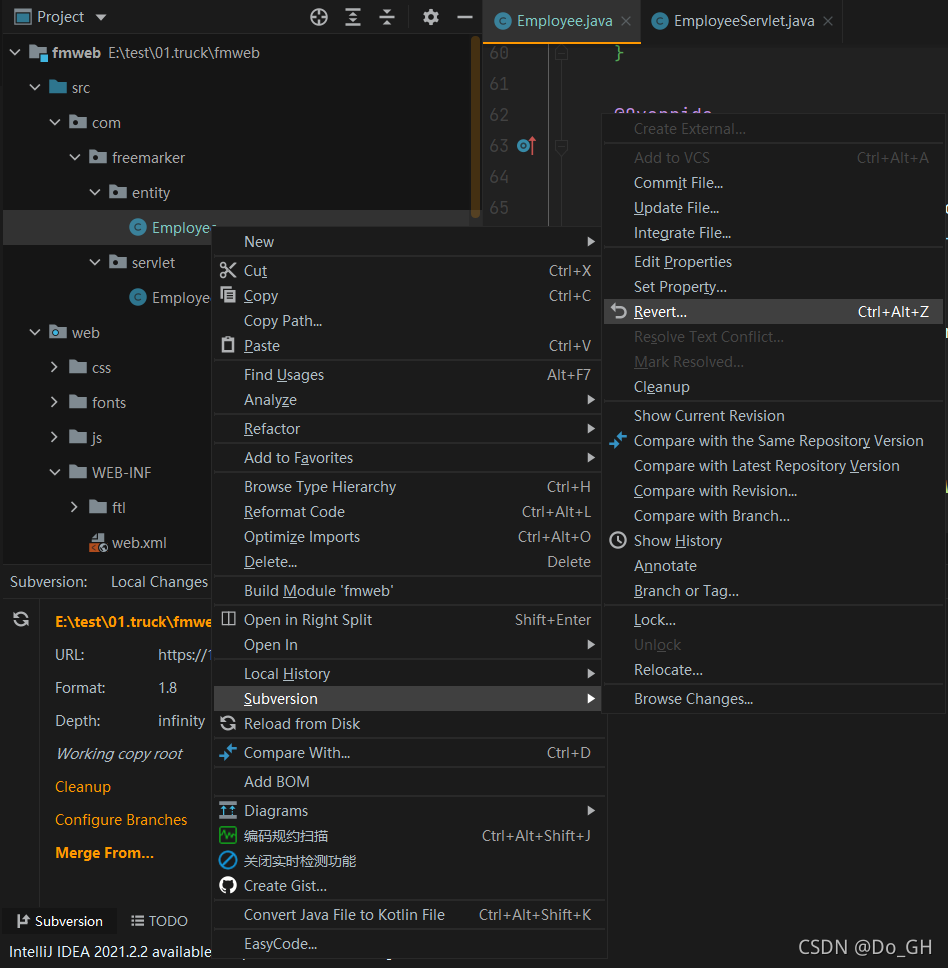Click Merge From... link
This screenshot has width=948, height=968.
(104, 853)
